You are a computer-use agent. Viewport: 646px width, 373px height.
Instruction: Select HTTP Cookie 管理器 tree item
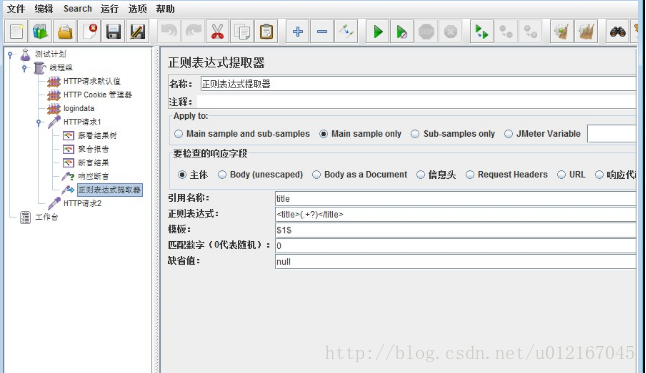[97, 95]
